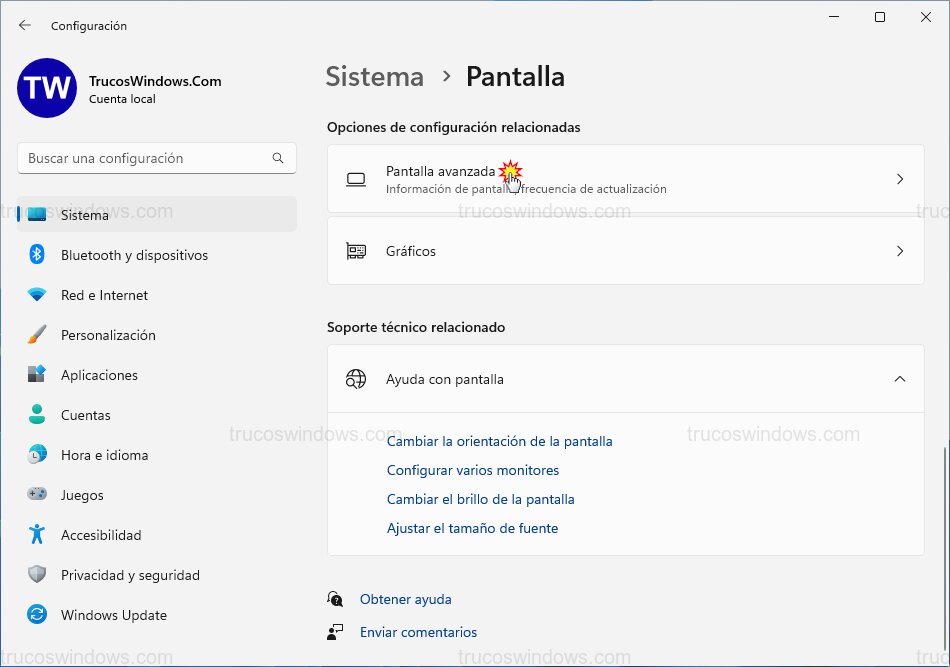Image resolution: width=950 pixels, height=667 pixels.
Task: Select the Red e Internet globe icon
Action: [x=37, y=295]
